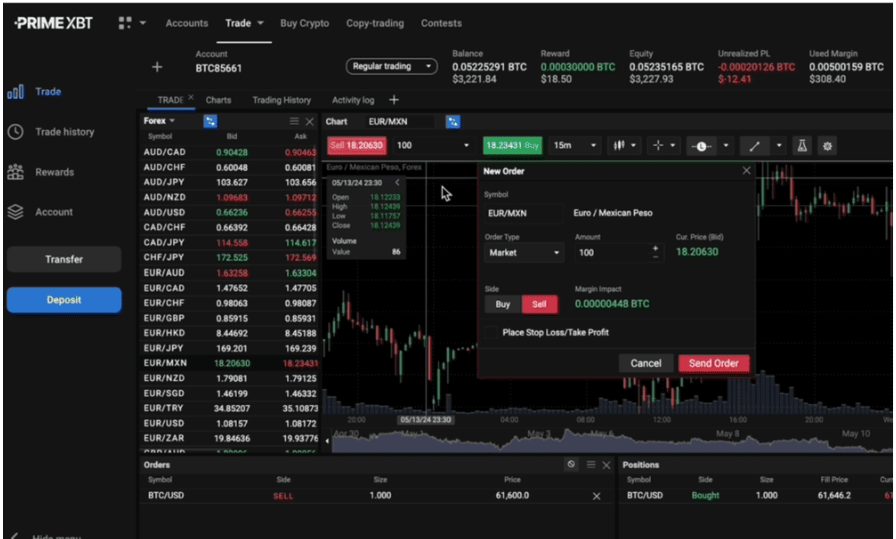Expand the crosshair tool dropdown arrow

tap(673, 146)
